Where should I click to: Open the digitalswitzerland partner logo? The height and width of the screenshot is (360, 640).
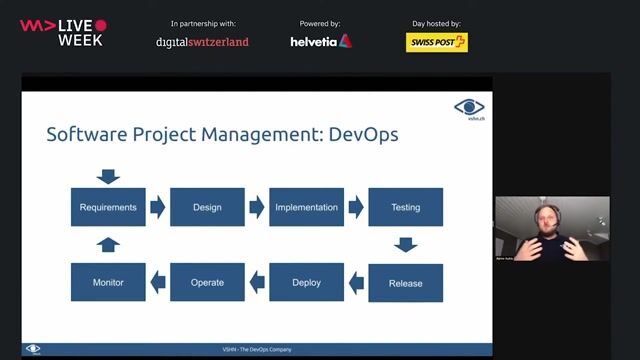[x=202, y=42]
